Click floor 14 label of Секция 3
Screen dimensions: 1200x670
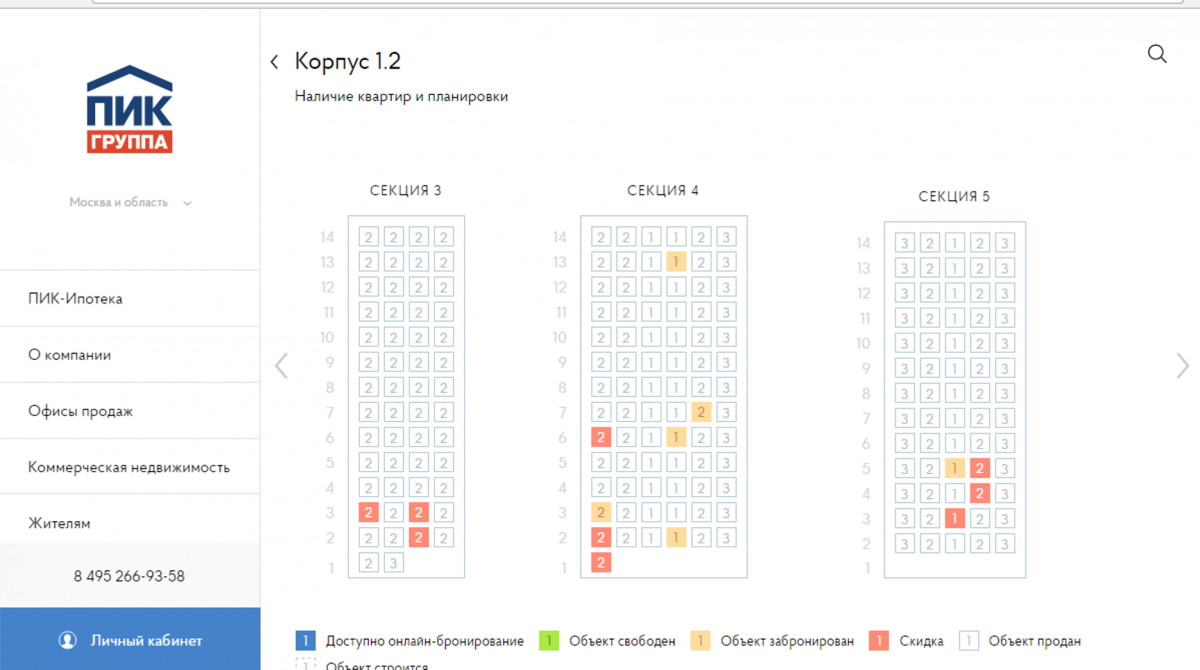326,237
